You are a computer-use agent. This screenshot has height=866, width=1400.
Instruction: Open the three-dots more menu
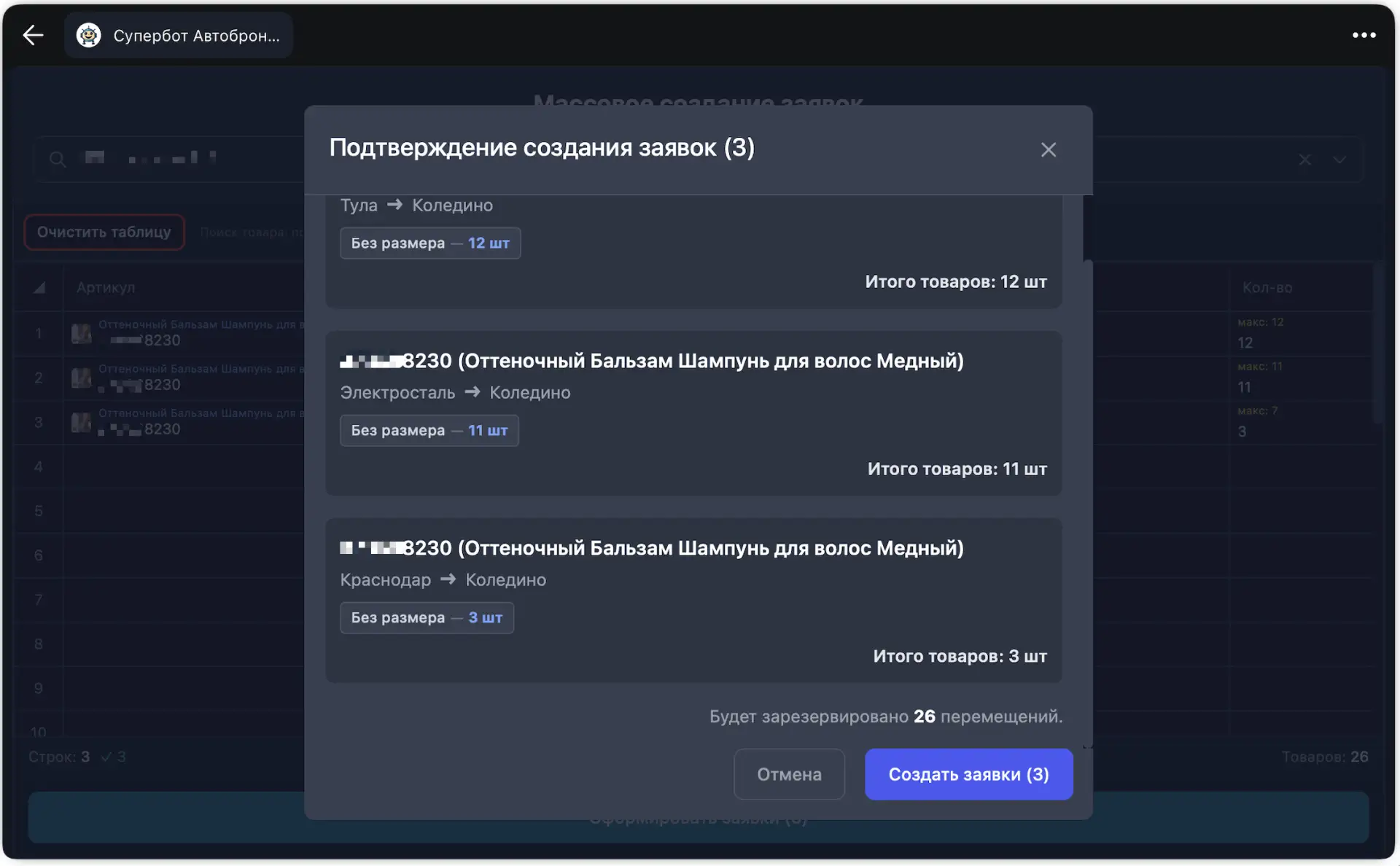pyautogui.click(x=1364, y=35)
